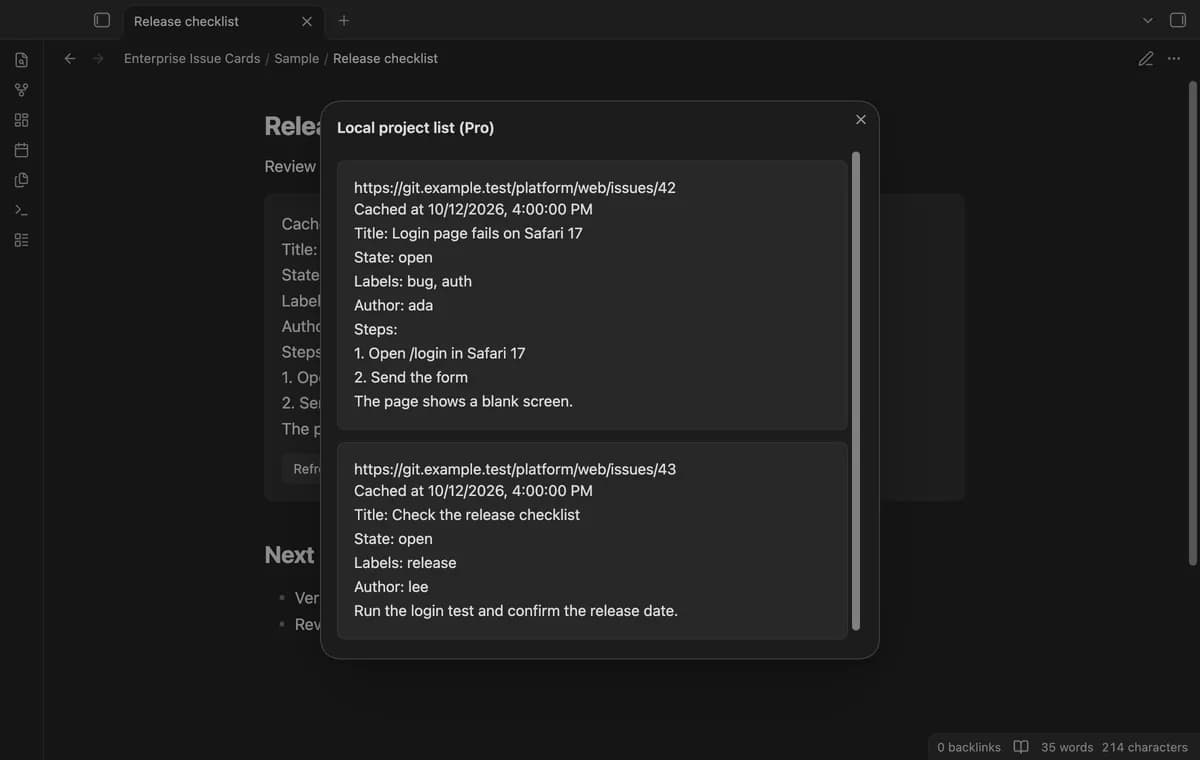Navigate back with the left arrow
Screen dimensions: 1200x760
click(x=70, y=58)
